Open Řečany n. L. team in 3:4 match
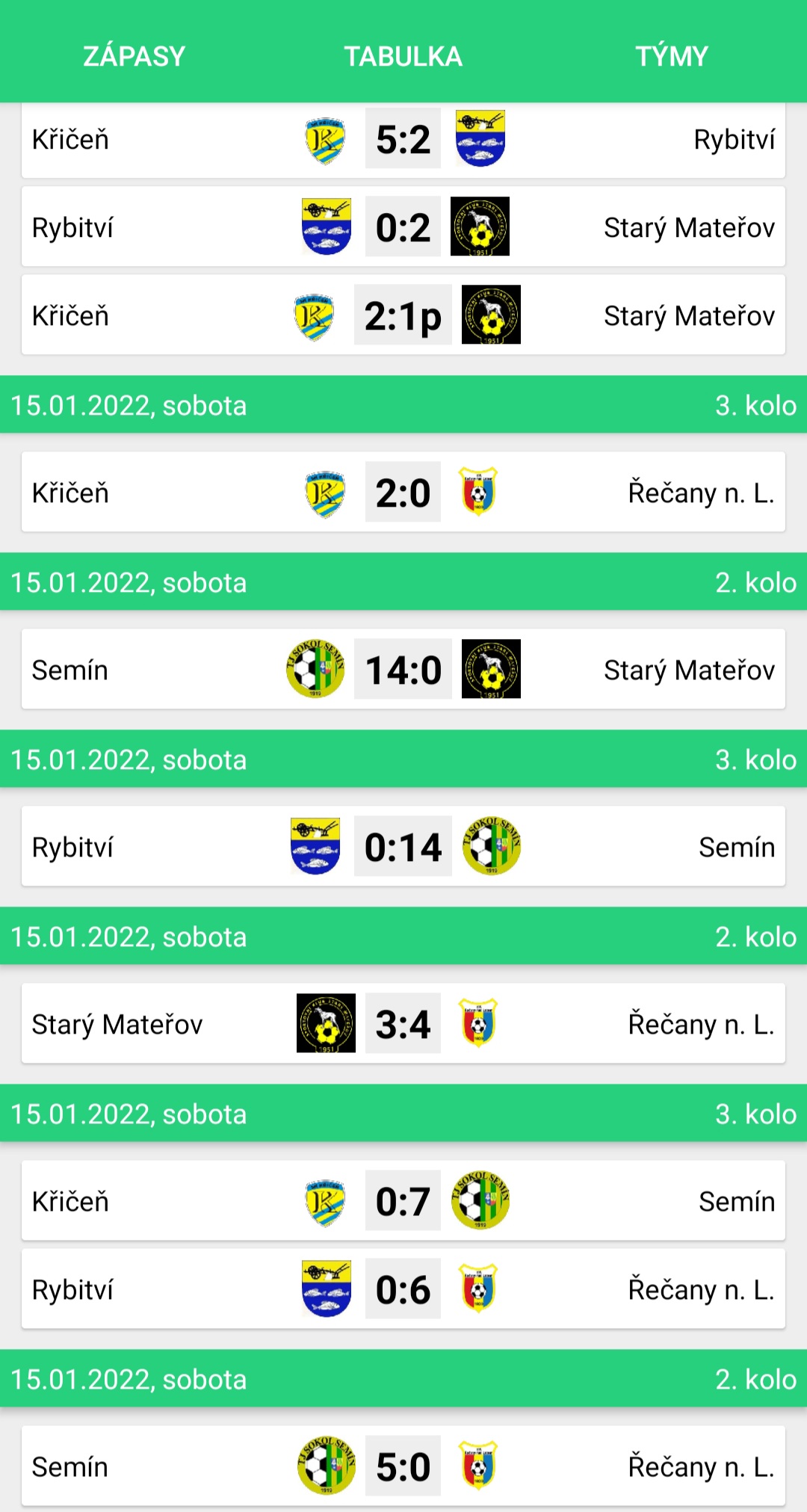Viewport: 807px width, 1512px height. pyautogui.click(x=701, y=1024)
